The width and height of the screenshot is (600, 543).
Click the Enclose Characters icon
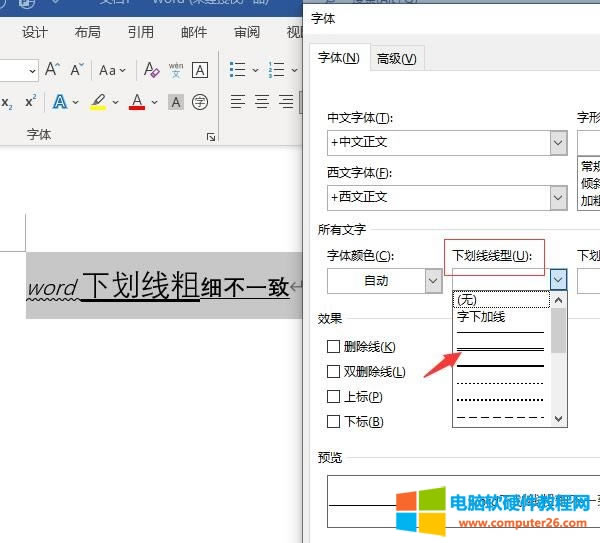200,102
